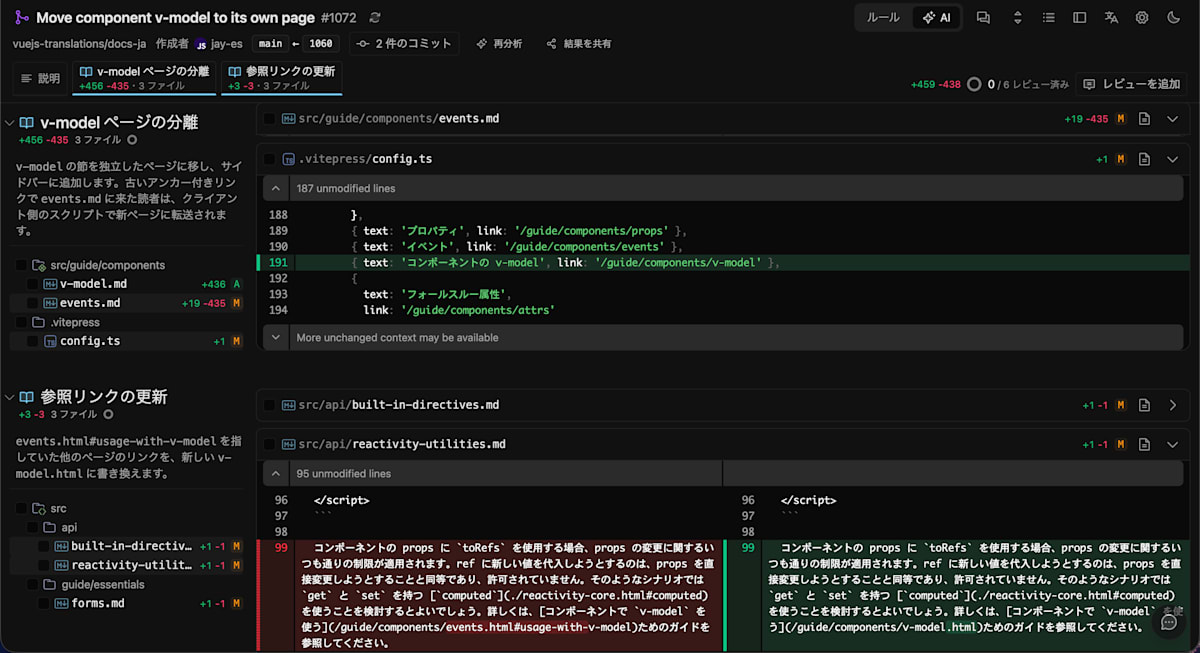Image resolution: width=1200 pixels, height=653 pixels.
Task: Collapse the config.ts file diff chevron
Action: (x=1173, y=159)
